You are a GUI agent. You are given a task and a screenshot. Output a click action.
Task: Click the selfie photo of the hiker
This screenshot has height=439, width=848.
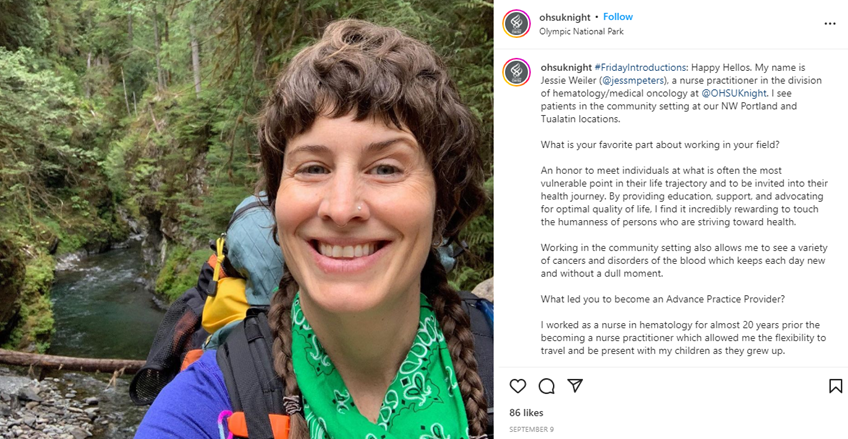point(247,220)
